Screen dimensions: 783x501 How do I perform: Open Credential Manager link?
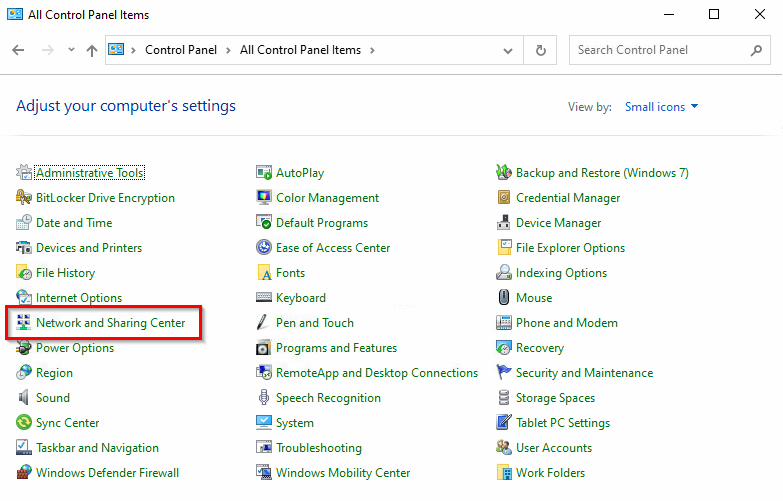tap(568, 198)
